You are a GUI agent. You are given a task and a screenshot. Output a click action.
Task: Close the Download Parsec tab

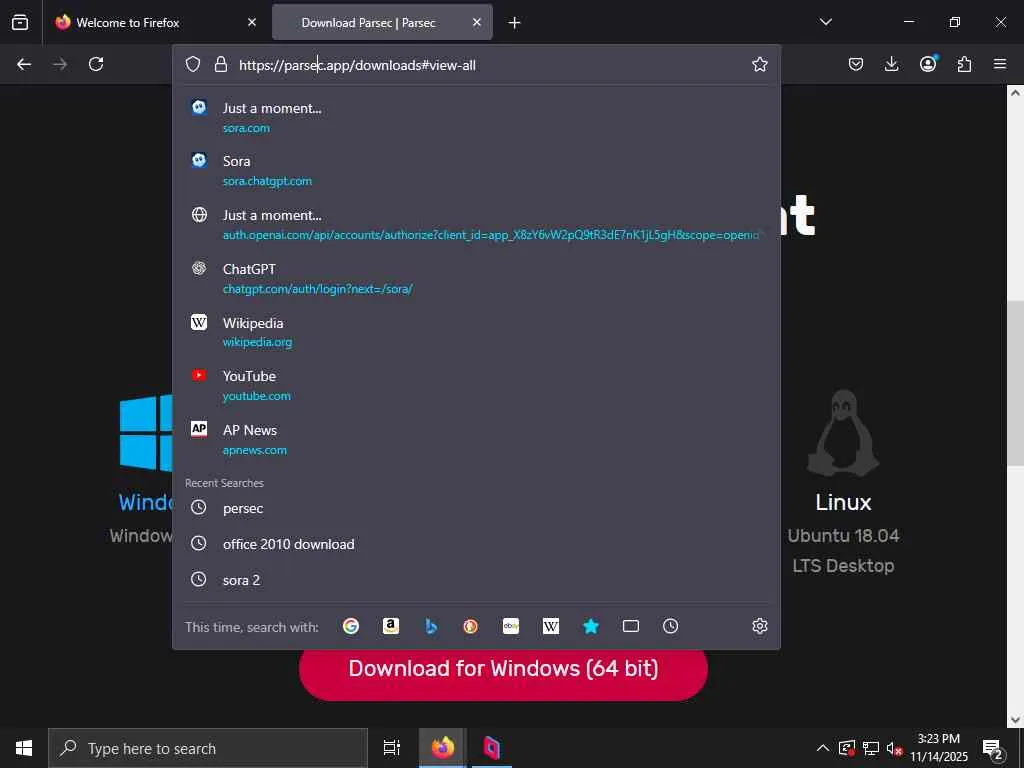[477, 22]
